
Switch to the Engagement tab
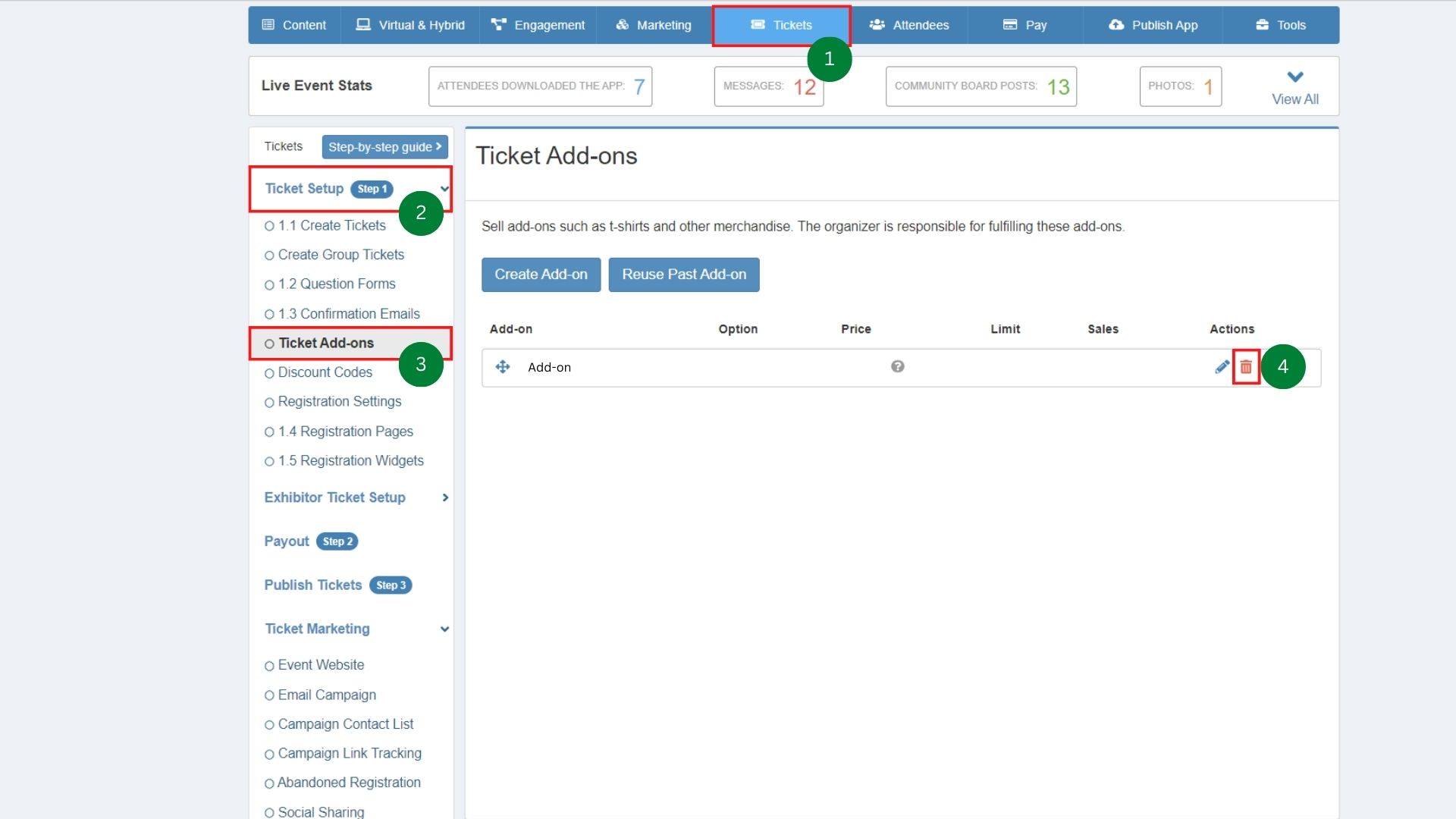click(497, 24)
